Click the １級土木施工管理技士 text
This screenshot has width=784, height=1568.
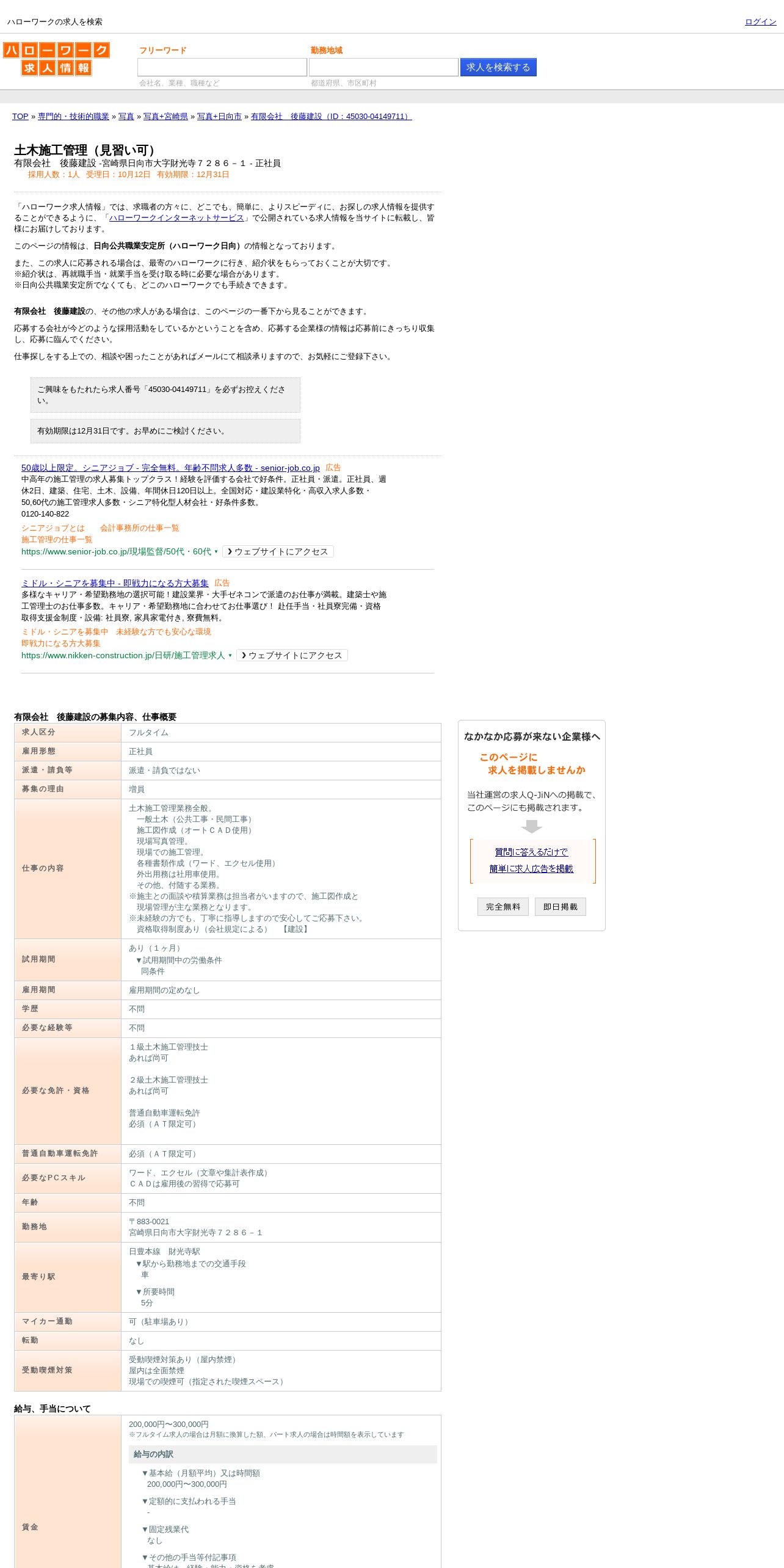point(169,1047)
